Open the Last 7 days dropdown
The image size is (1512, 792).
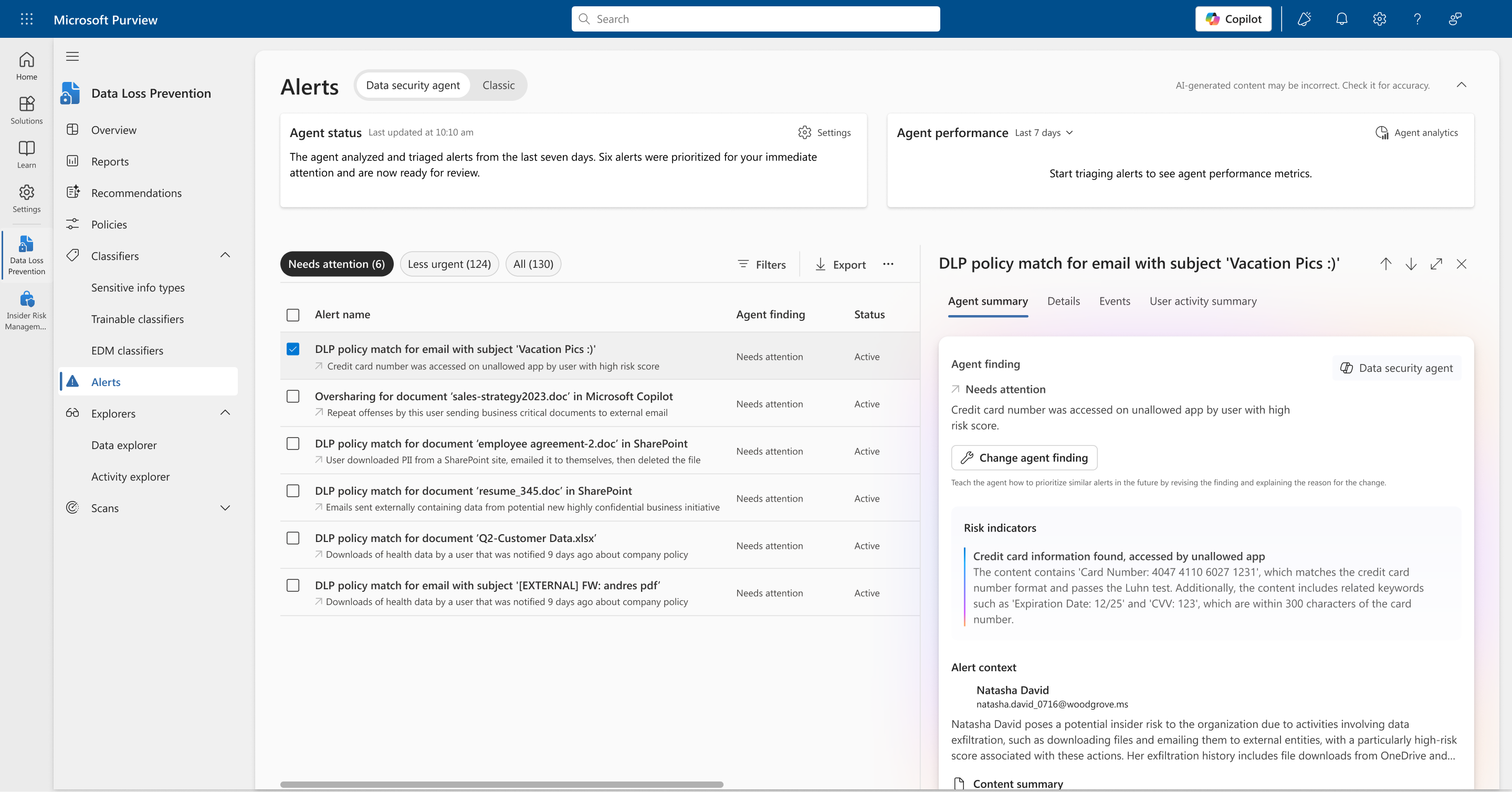click(x=1044, y=133)
